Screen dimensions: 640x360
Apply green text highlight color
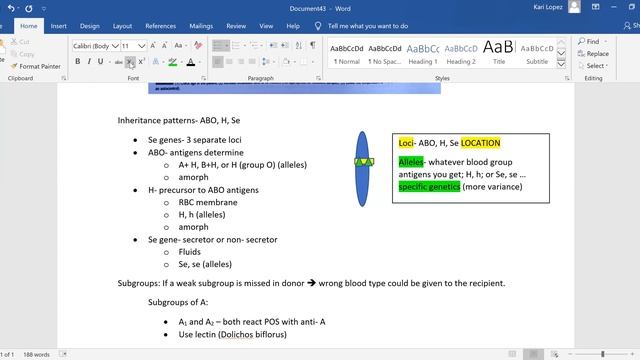pos(173,62)
